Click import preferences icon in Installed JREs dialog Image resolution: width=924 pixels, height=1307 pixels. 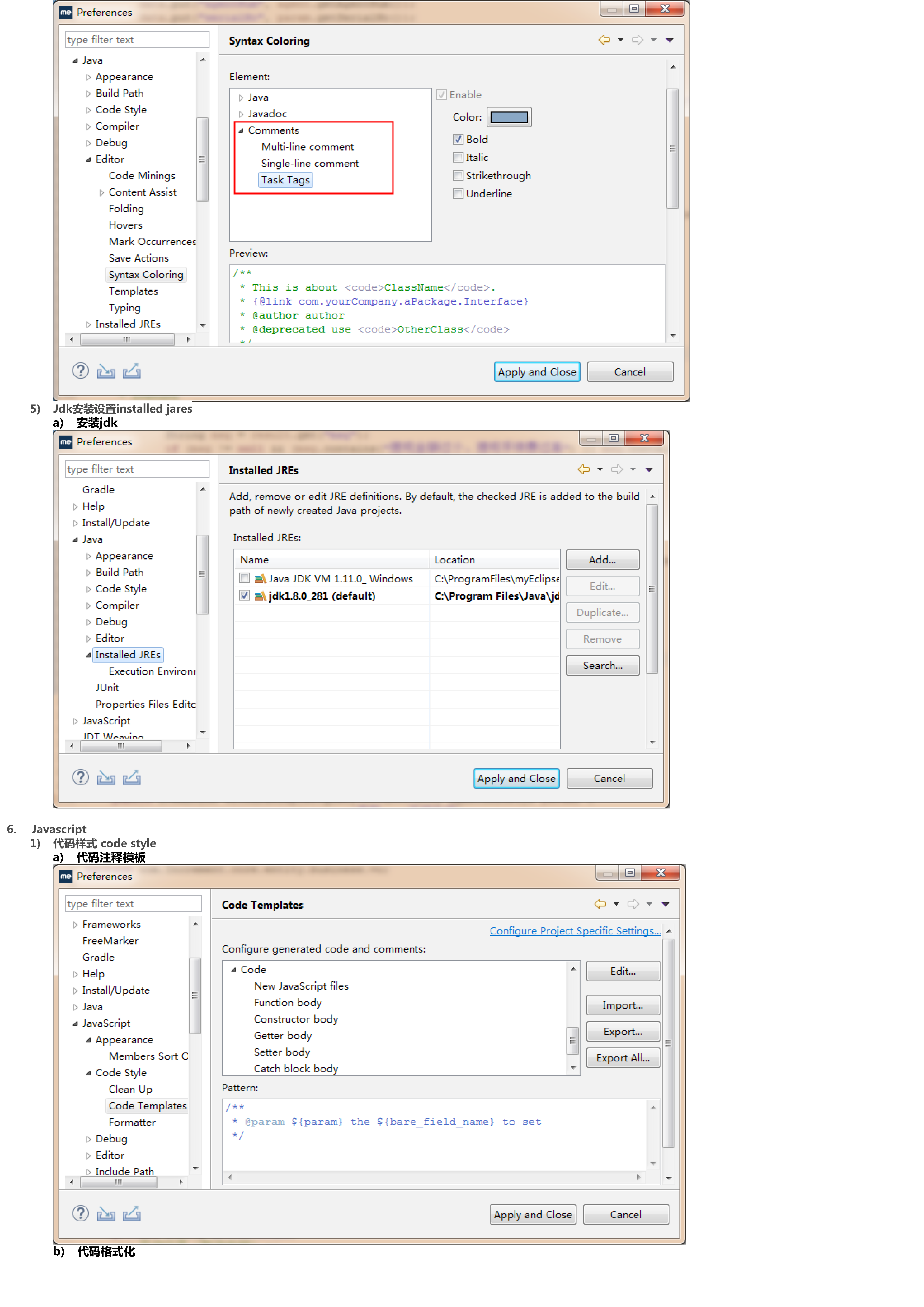(106, 778)
